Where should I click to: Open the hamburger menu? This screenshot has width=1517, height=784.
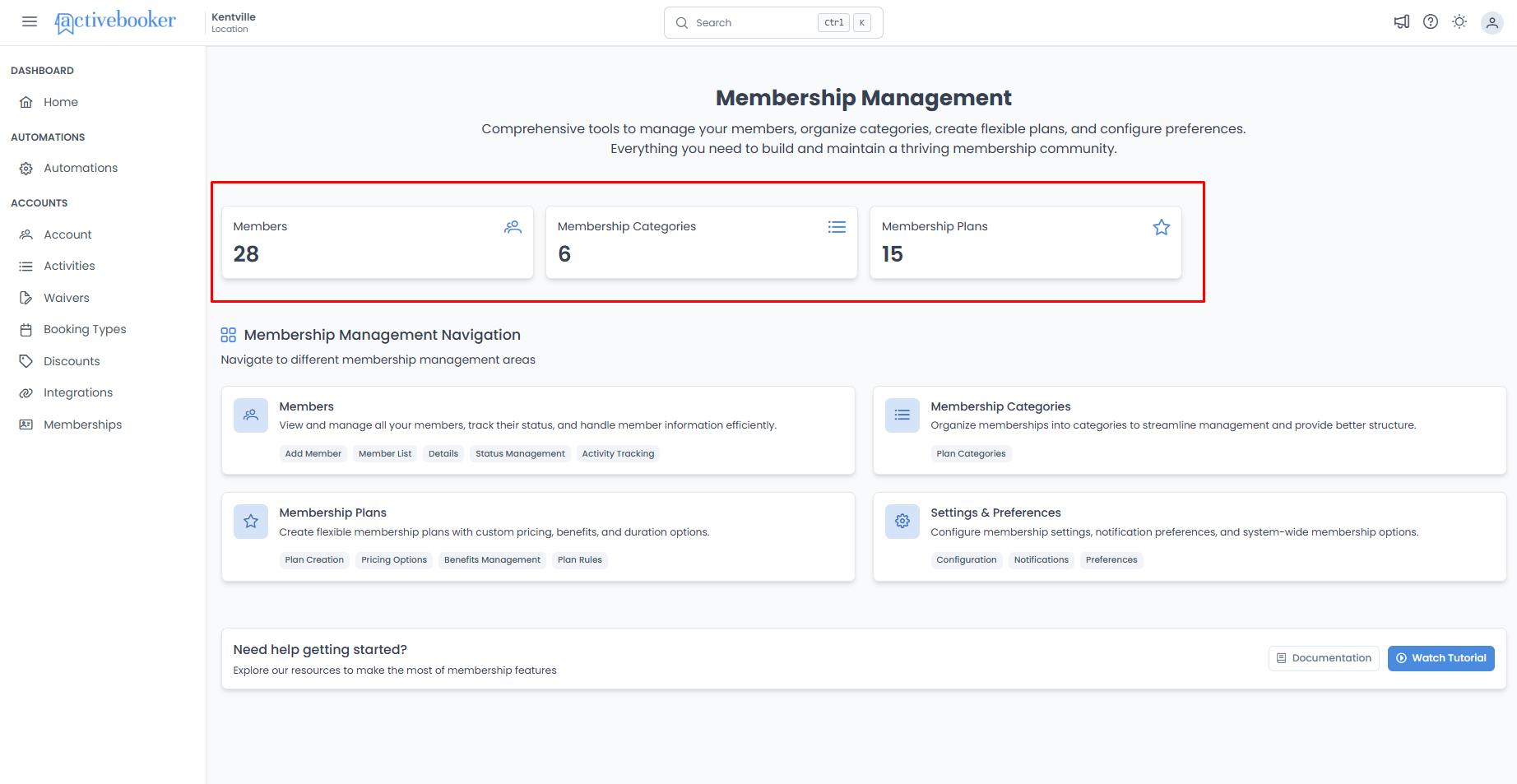coord(30,22)
